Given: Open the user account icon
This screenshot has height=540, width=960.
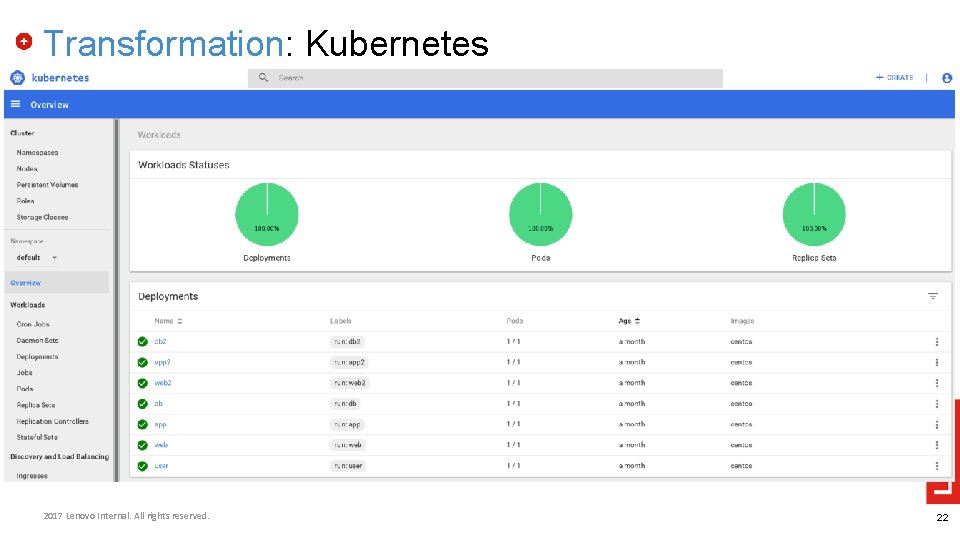Looking at the screenshot, I should (x=947, y=78).
